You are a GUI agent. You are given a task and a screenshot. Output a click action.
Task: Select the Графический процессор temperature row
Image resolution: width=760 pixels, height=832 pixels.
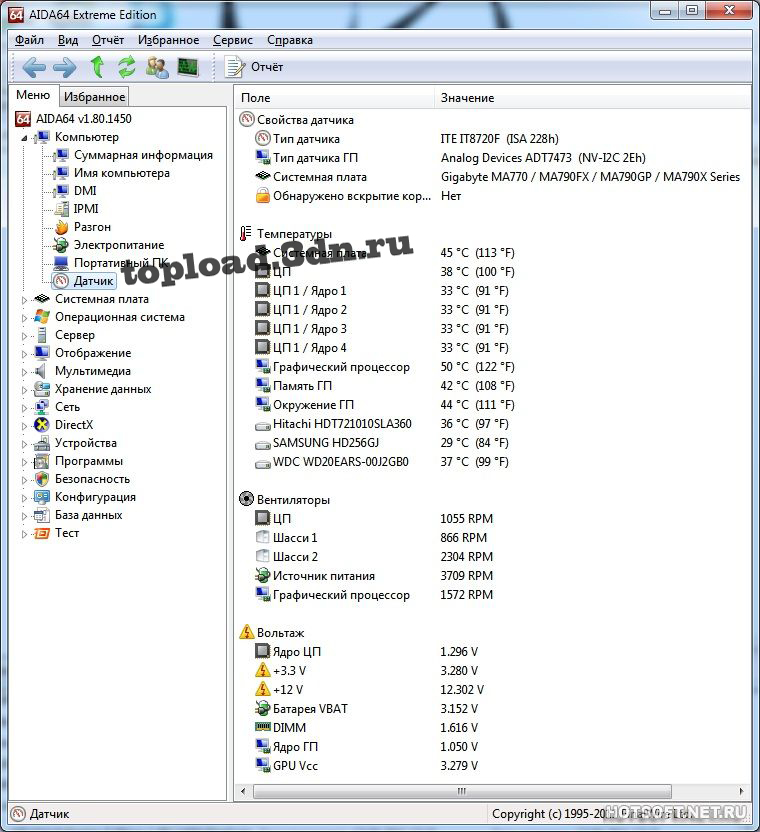pos(341,367)
